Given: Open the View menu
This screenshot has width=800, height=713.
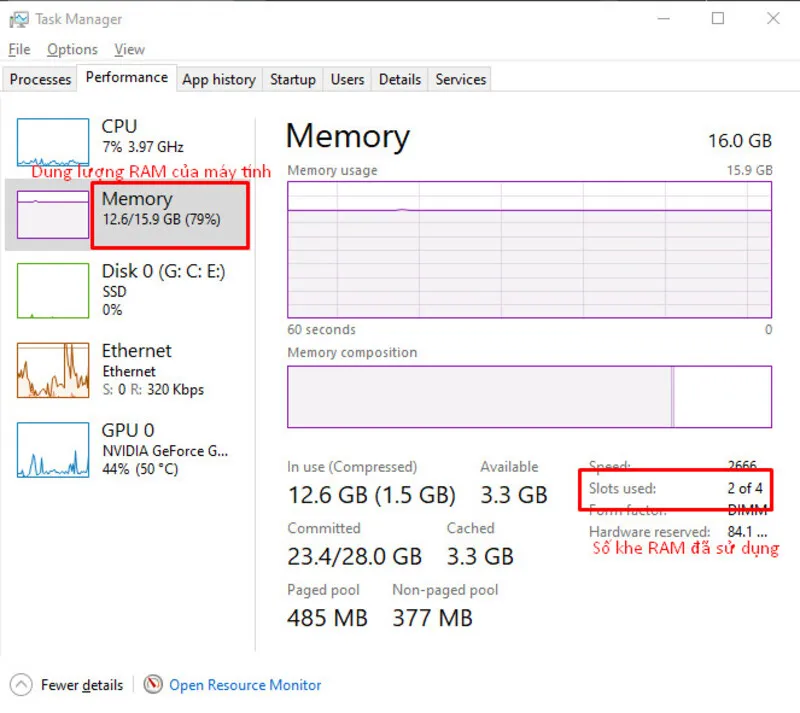Looking at the screenshot, I should (x=129, y=49).
